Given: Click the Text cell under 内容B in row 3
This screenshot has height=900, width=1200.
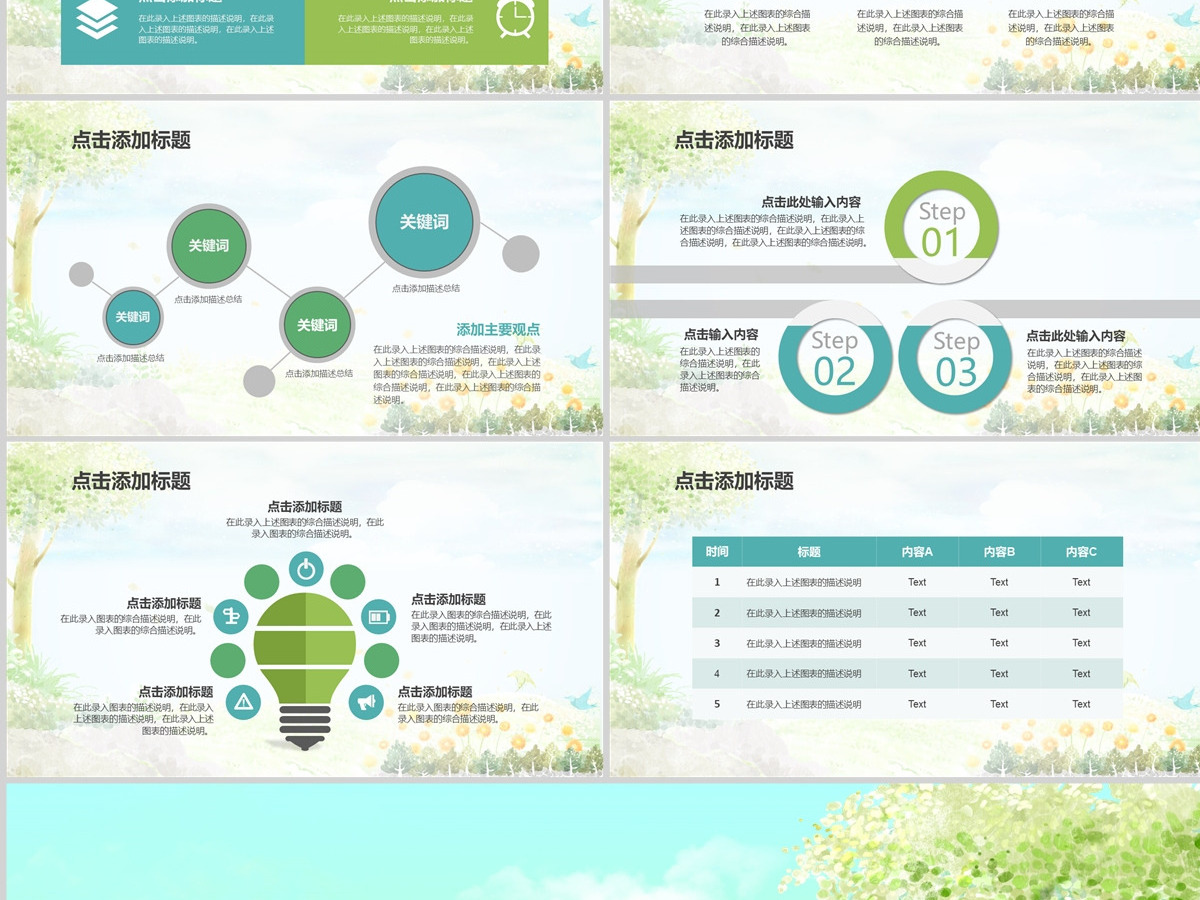Looking at the screenshot, I should pyautogui.click(x=999, y=643).
